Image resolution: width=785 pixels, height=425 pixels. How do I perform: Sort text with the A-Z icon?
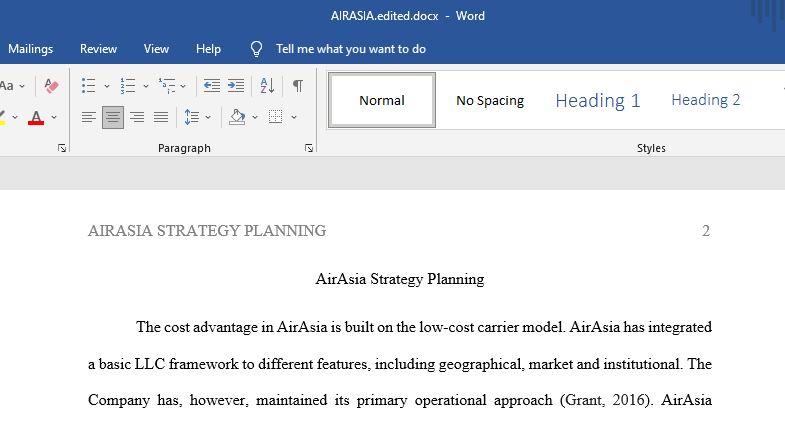pos(267,86)
